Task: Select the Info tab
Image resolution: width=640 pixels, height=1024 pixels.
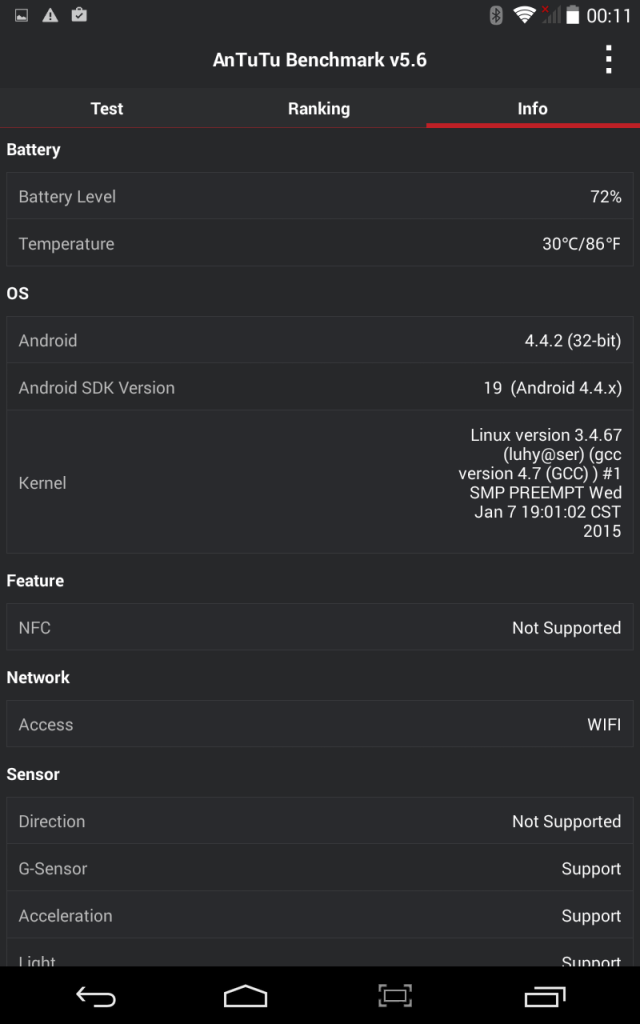Action: click(532, 108)
